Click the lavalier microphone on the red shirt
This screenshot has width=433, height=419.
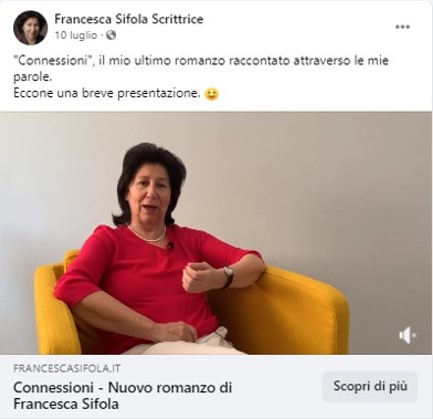tap(170, 246)
